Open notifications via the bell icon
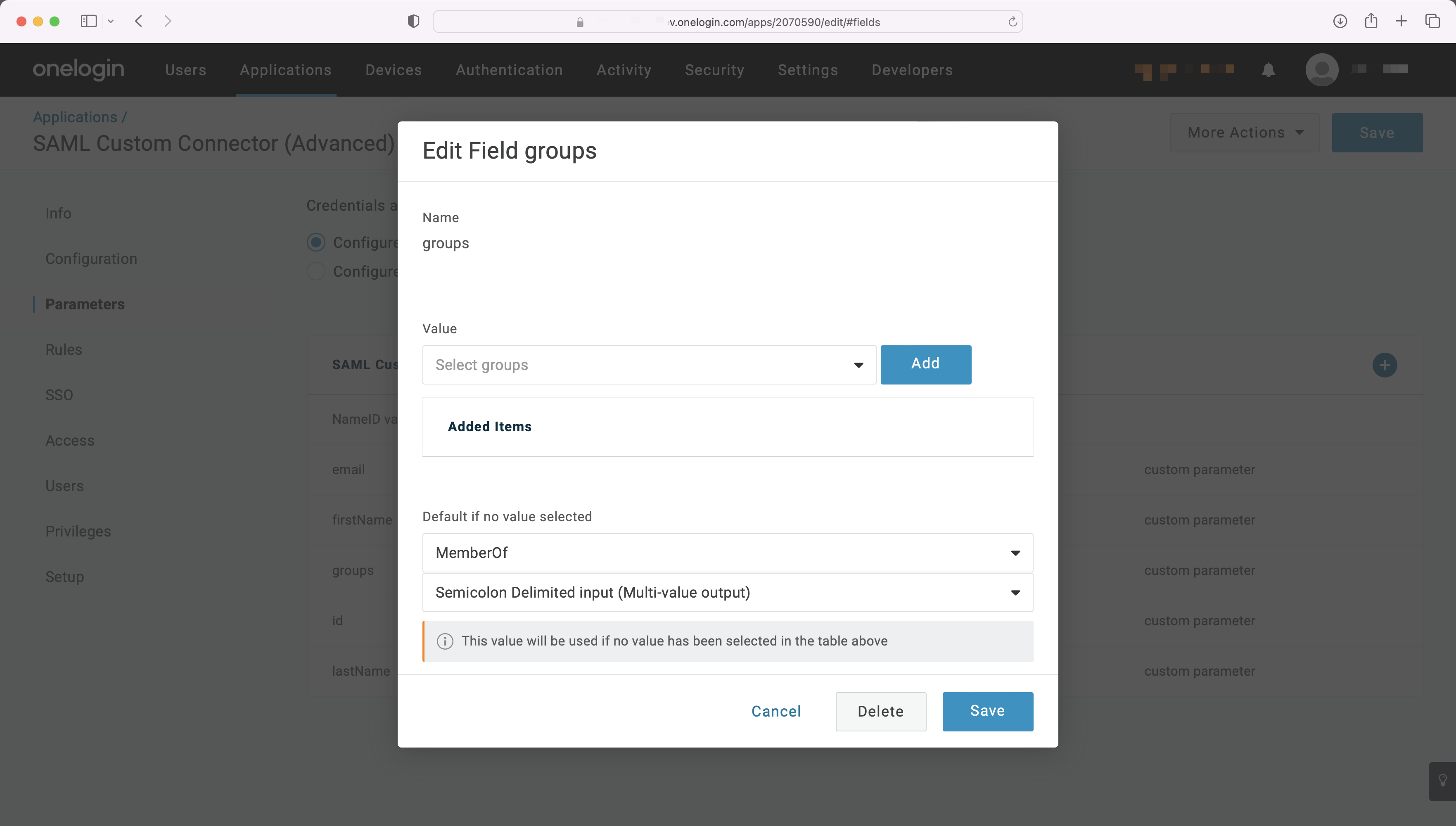 [1268, 70]
